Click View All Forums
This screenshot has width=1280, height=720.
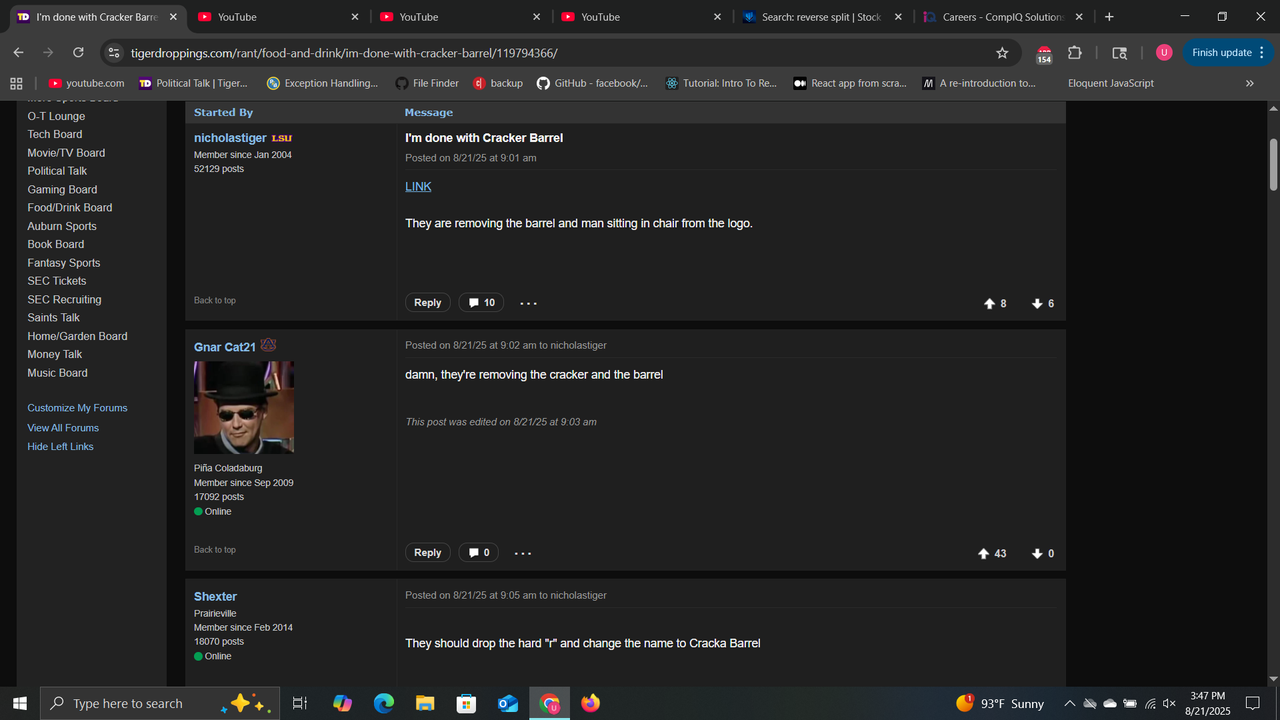[x=63, y=428]
